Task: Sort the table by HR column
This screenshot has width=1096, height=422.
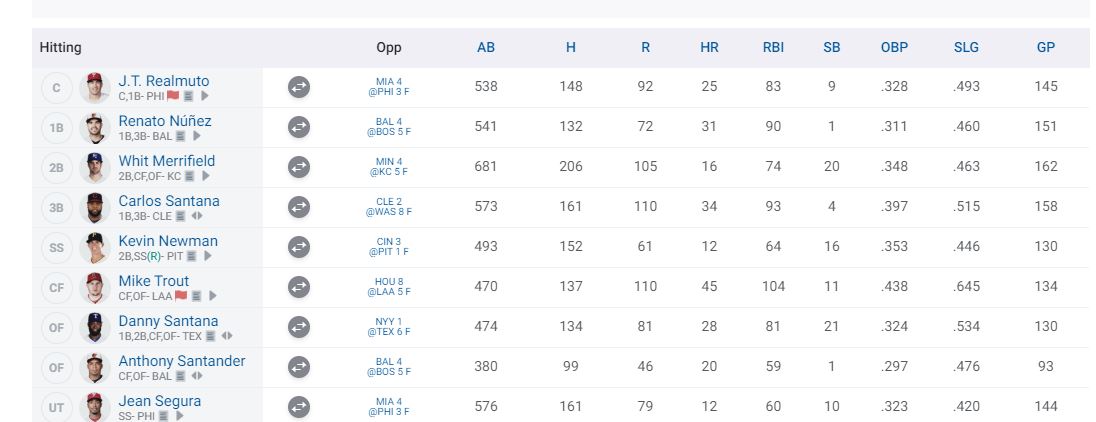Action: click(x=709, y=47)
